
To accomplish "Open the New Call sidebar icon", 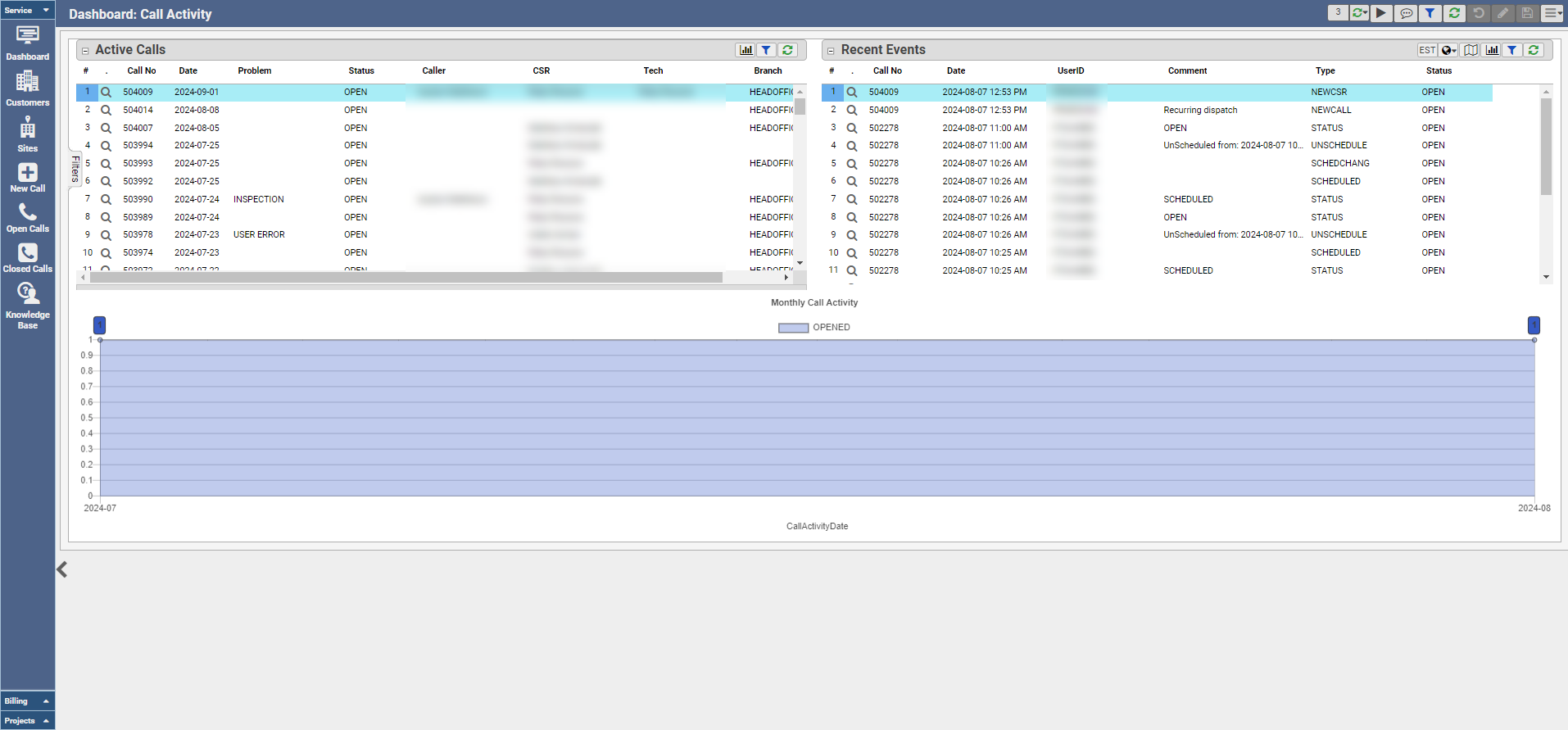I will point(27,177).
